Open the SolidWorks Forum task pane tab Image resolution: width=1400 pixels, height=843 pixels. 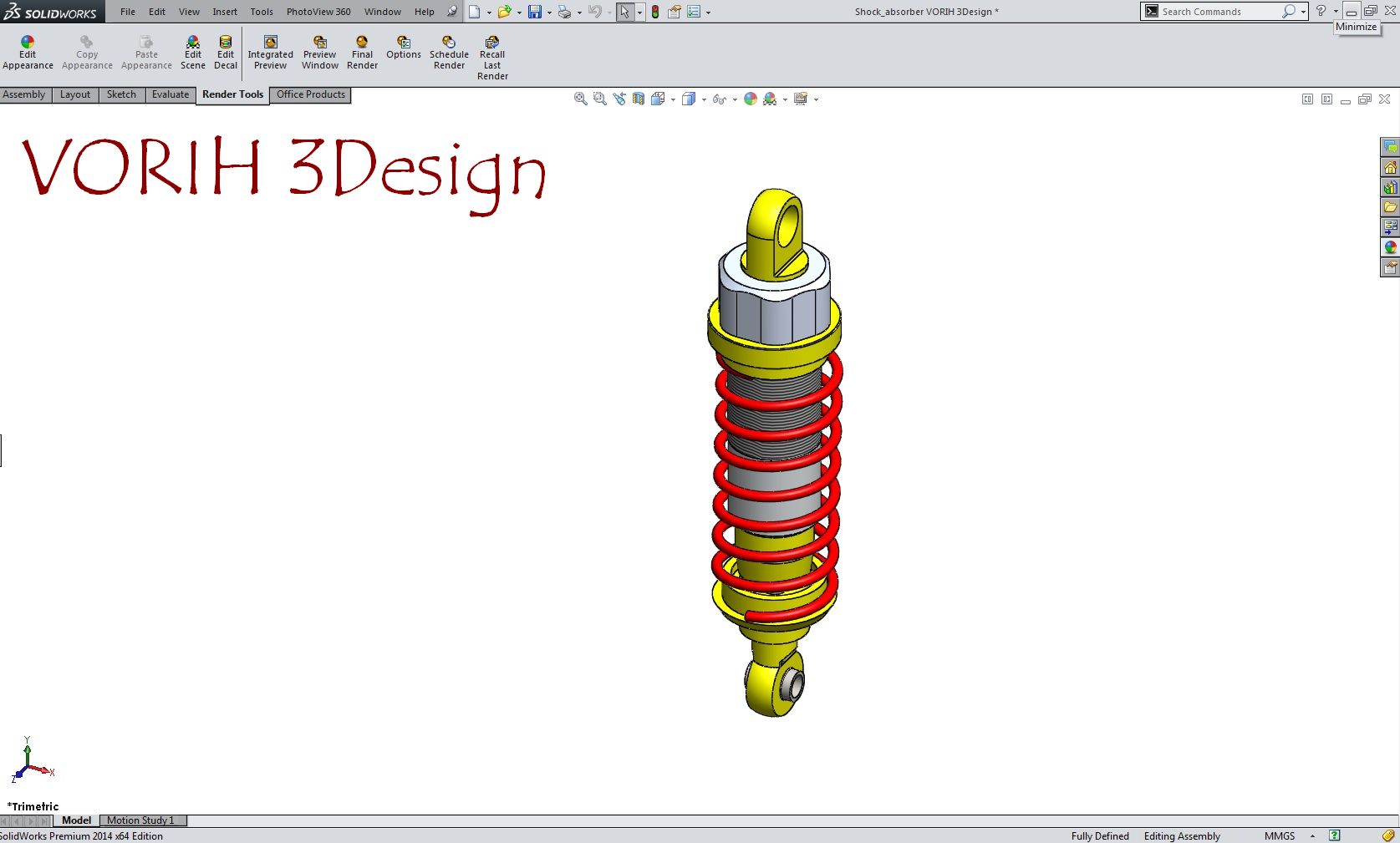click(1390, 147)
